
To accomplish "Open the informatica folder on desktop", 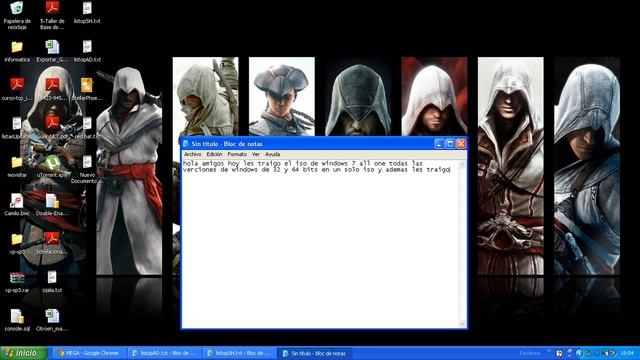I will tap(17, 51).
